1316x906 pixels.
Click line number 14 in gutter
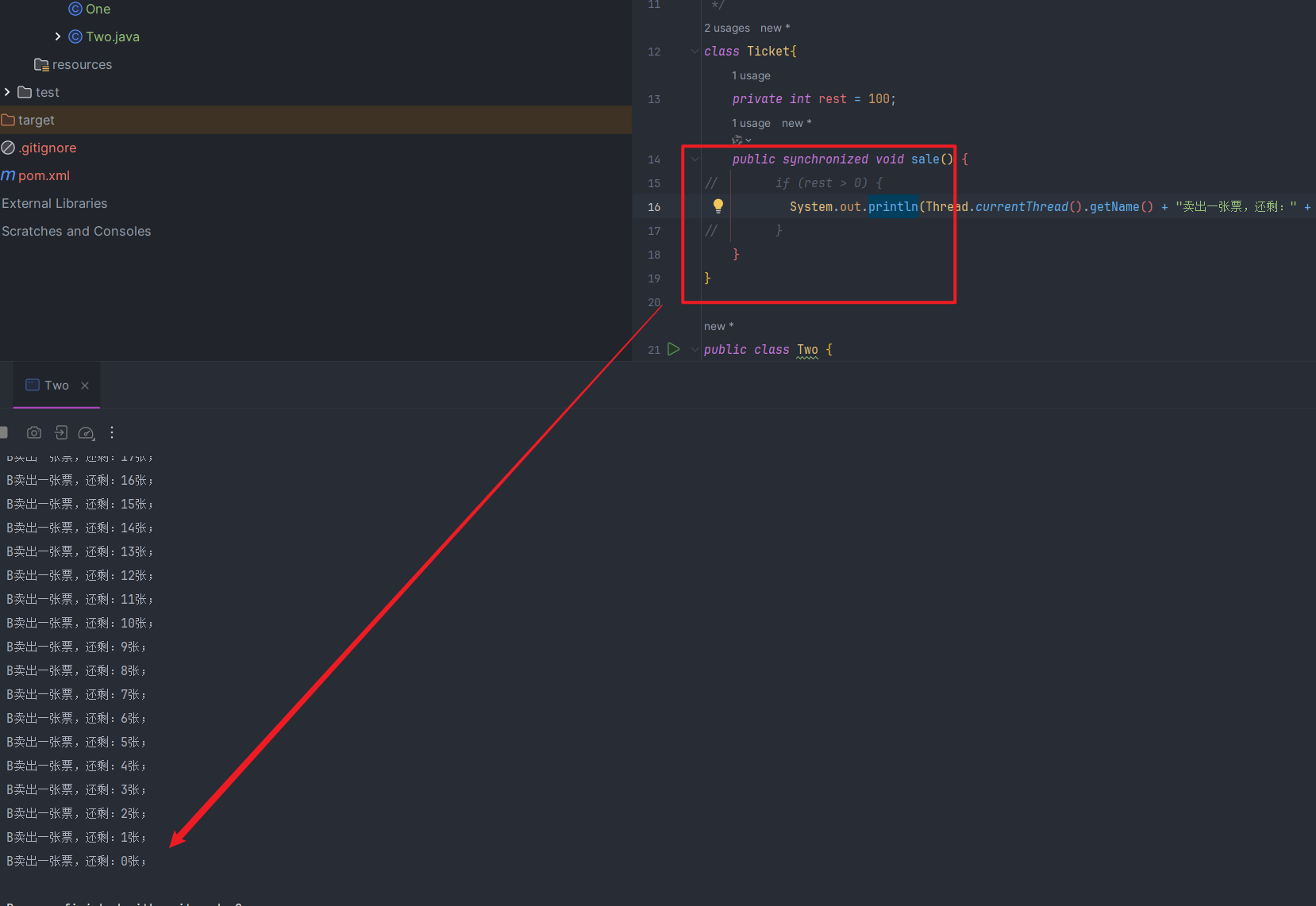[654, 159]
